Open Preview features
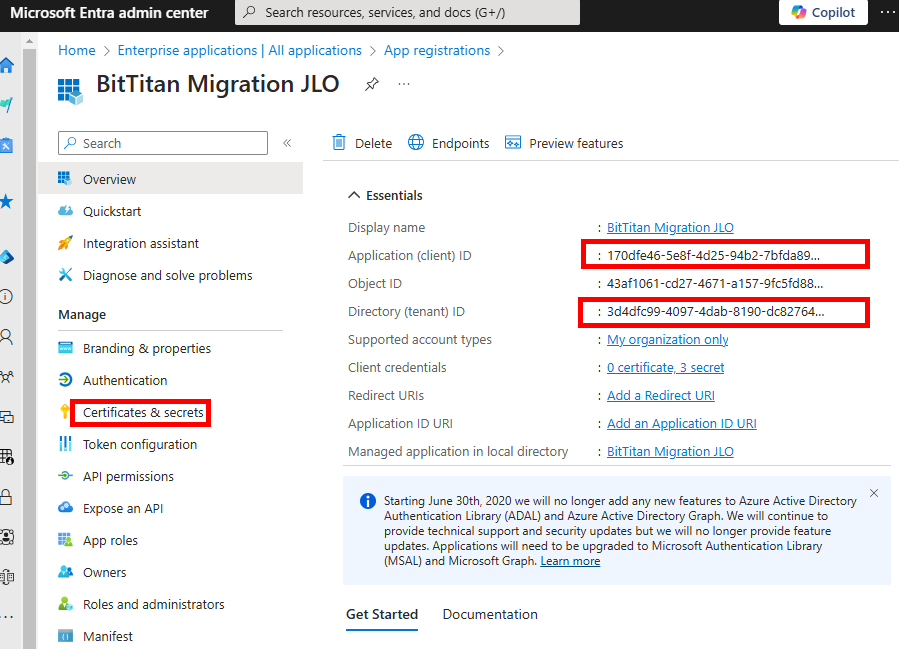Viewport: 899px width, 649px height. (x=564, y=143)
